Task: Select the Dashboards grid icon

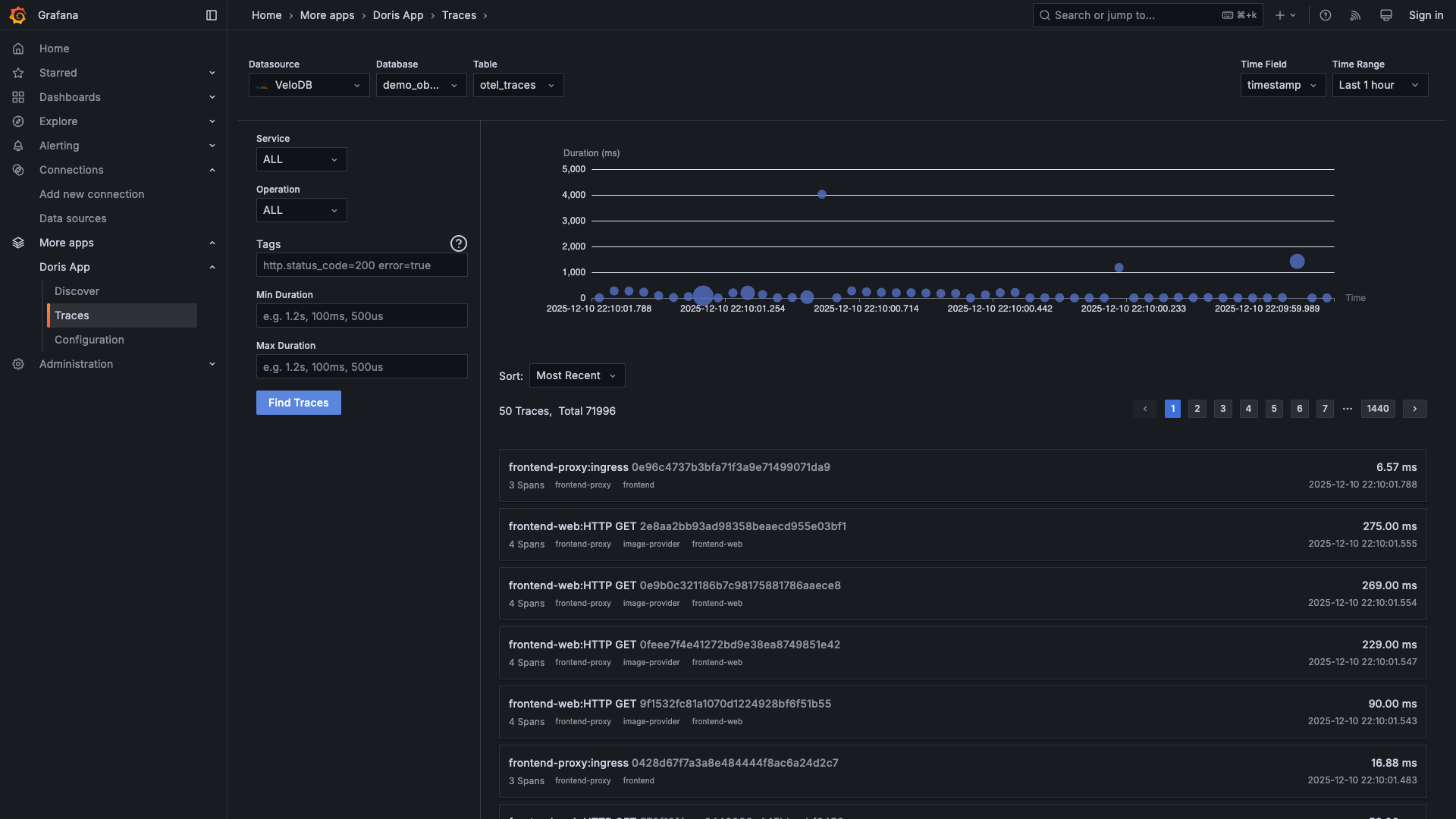Action: click(18, 97)
